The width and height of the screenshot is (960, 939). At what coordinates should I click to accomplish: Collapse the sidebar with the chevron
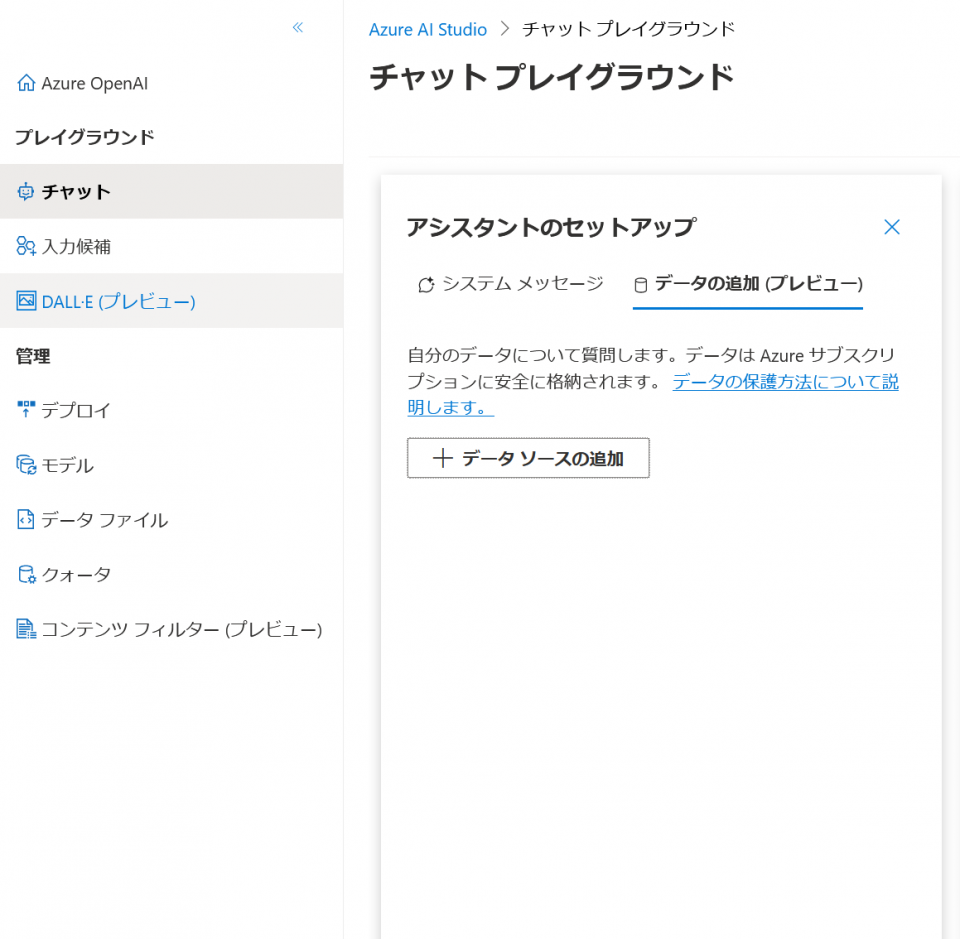(x=297, y=28)
